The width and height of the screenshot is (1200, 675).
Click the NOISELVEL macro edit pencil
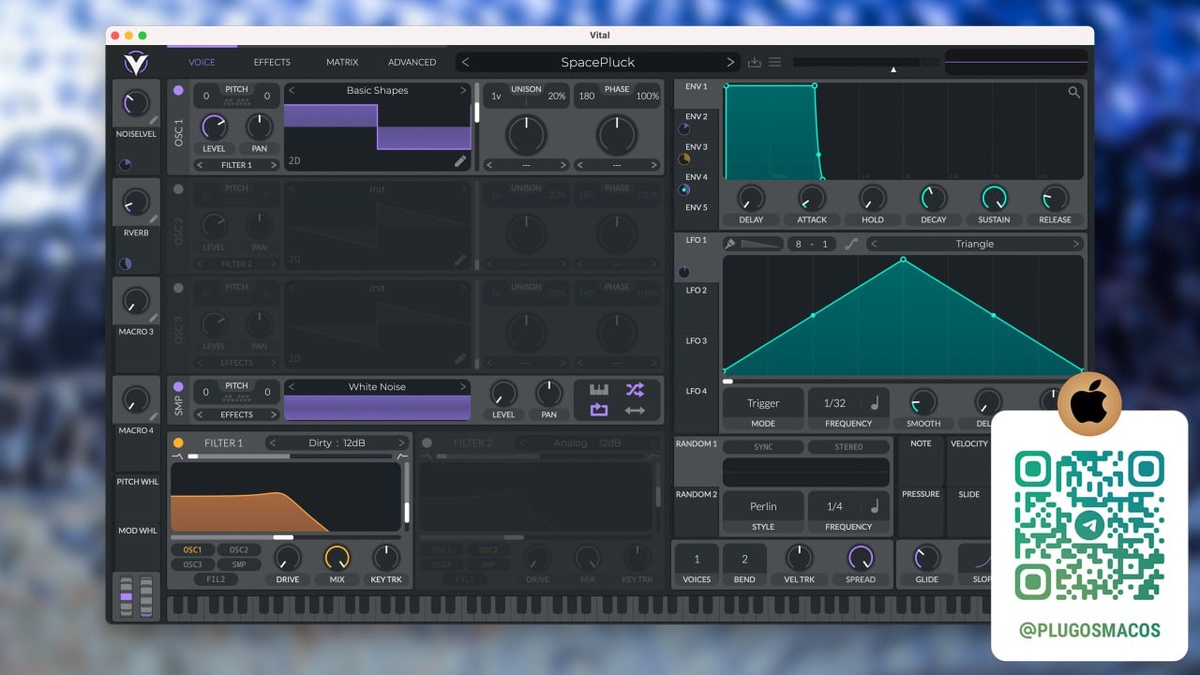(x=153, y=120)
